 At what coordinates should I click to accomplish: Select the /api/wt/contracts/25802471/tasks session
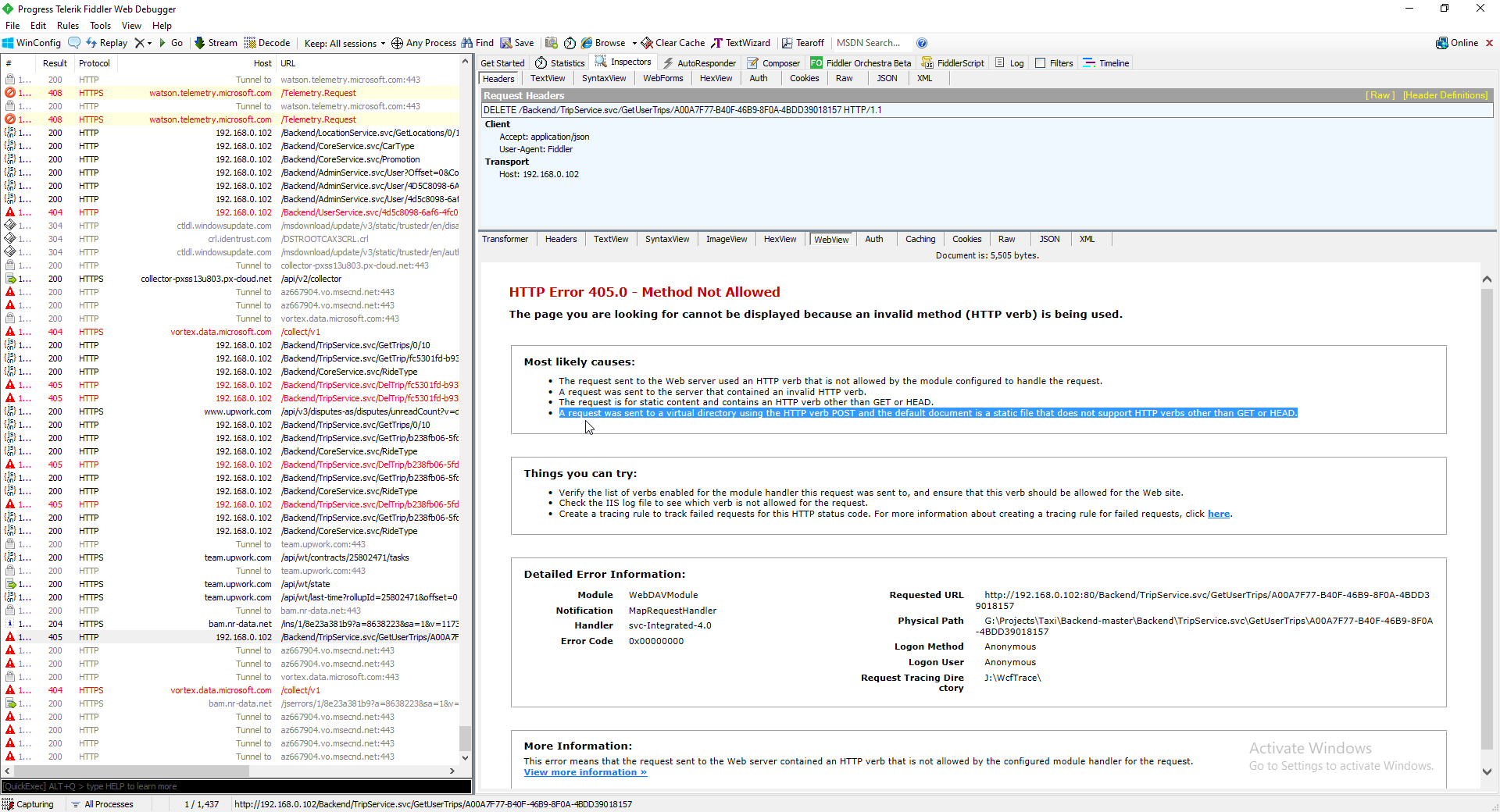point(230,557)
